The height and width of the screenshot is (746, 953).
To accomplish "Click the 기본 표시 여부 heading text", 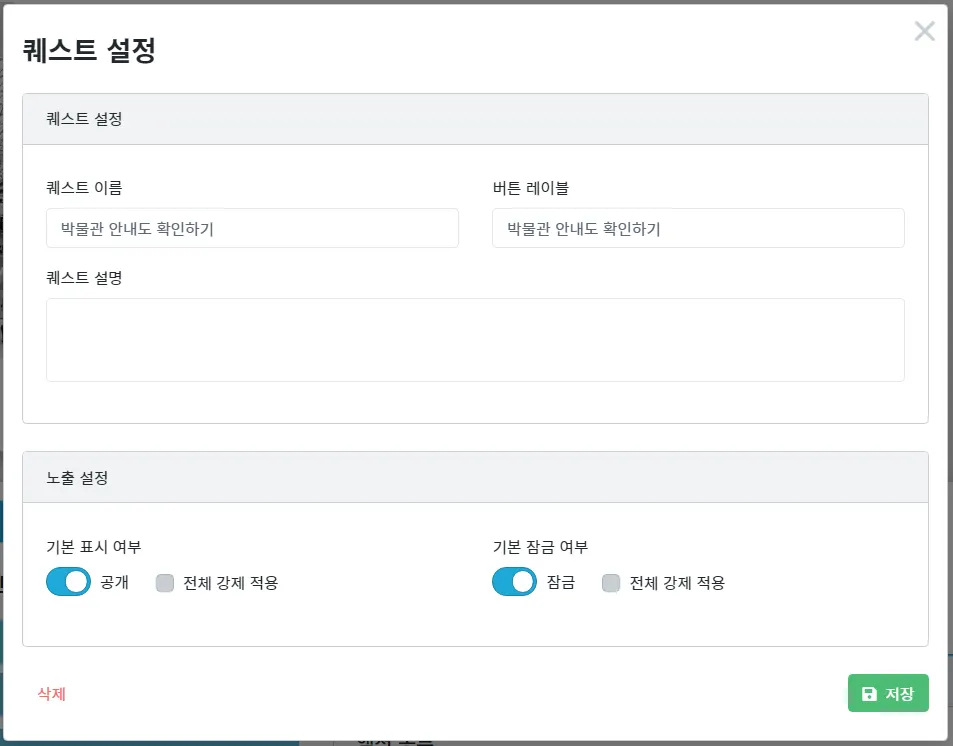I will (94, 547).
